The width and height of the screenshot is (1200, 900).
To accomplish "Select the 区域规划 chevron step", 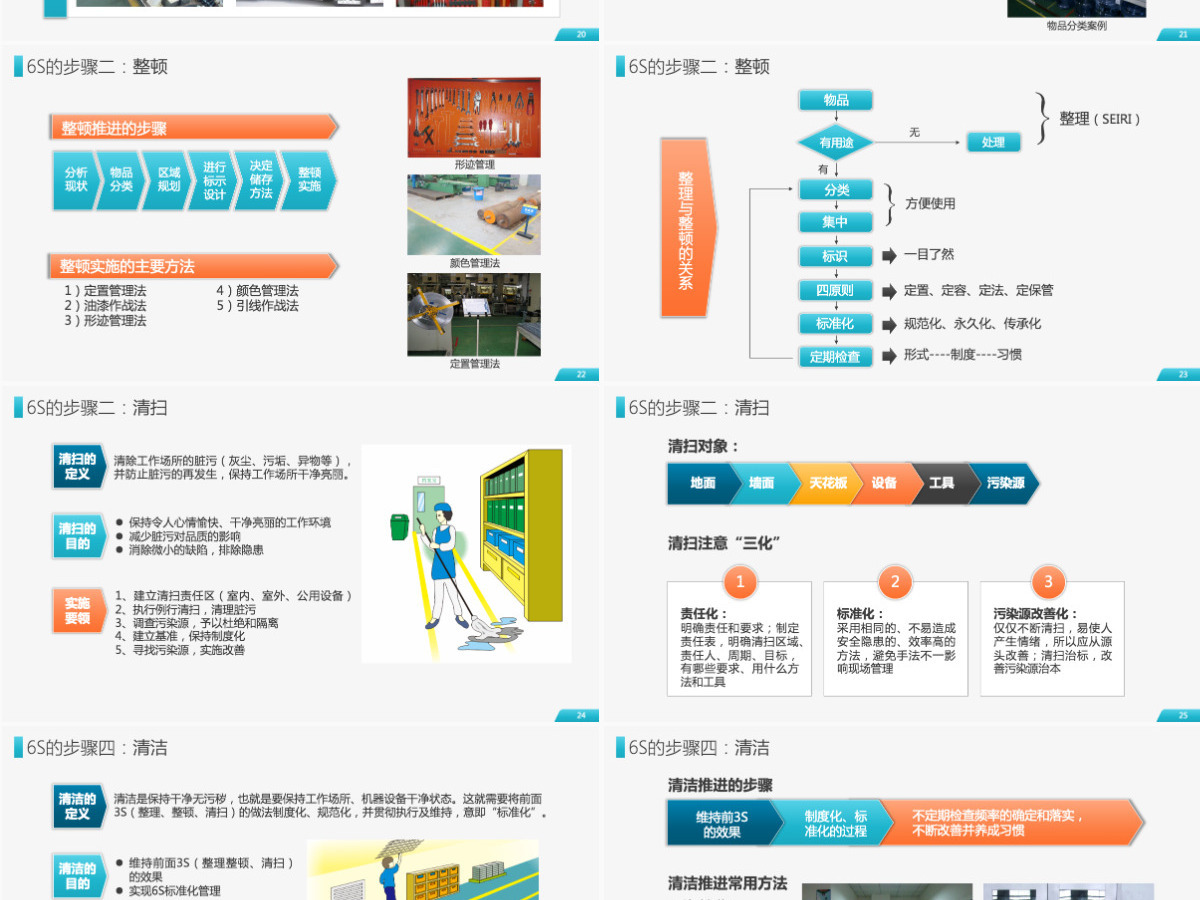I will pos(168,180).
